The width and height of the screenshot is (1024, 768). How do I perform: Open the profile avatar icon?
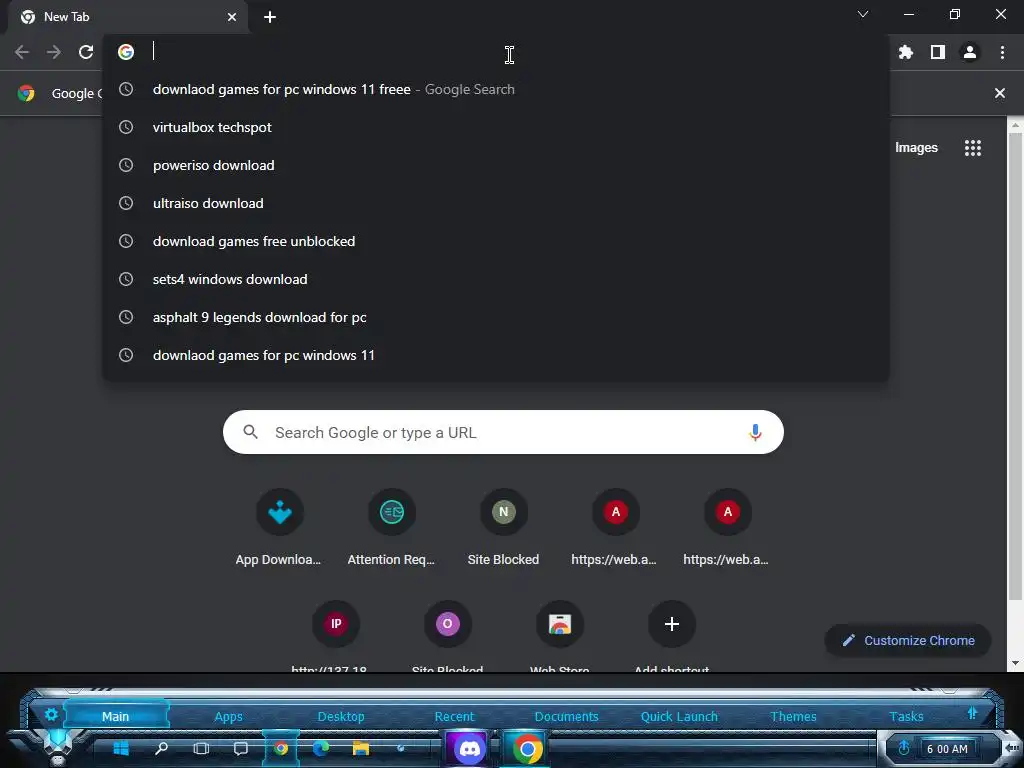(x=970, y=52)
